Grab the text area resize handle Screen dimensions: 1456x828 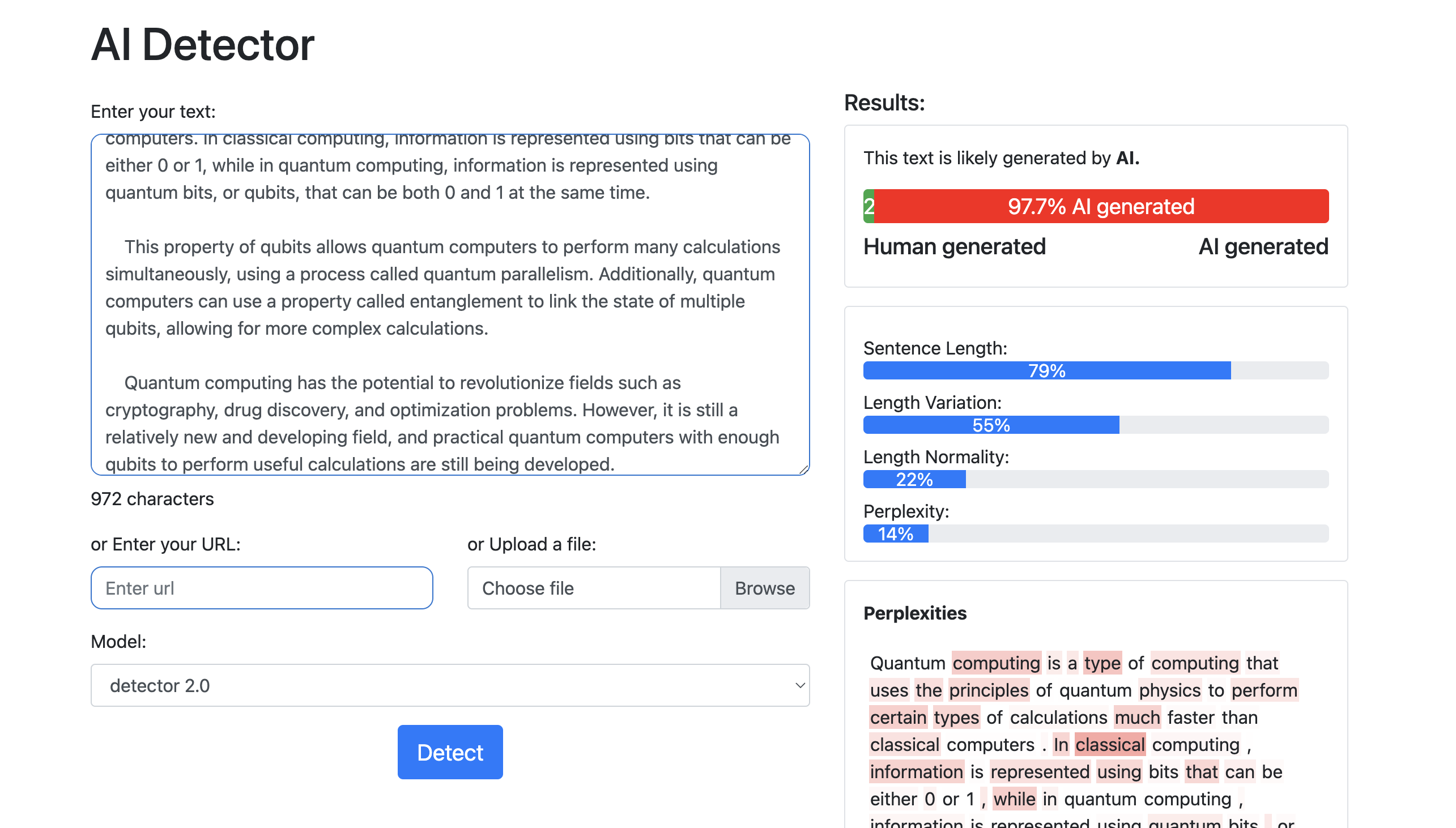tap(803, 469)
